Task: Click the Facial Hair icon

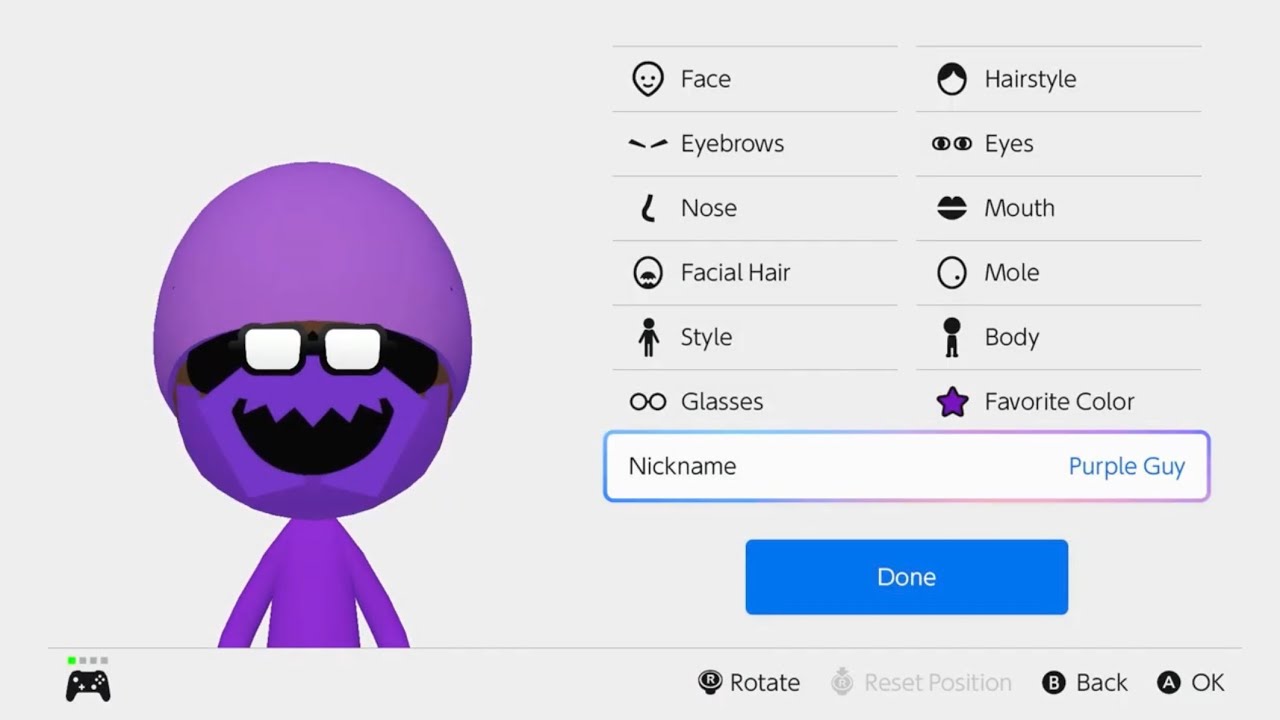Action: [648, 273]
